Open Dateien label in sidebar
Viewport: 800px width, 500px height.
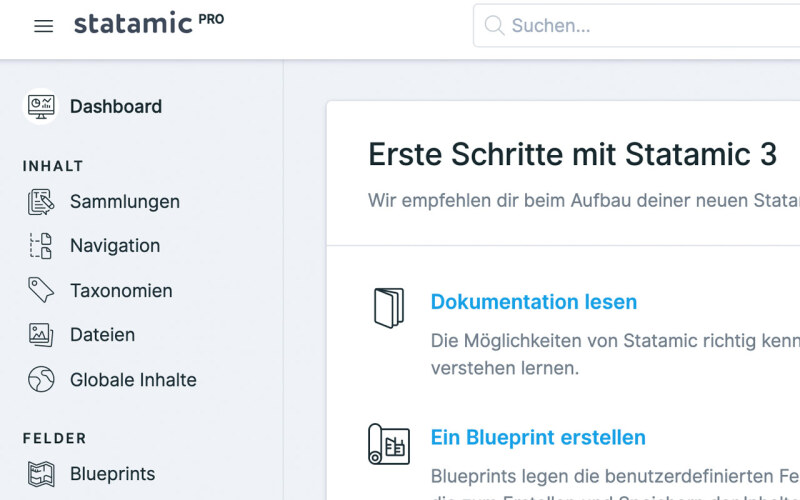(x=102, y=335)
